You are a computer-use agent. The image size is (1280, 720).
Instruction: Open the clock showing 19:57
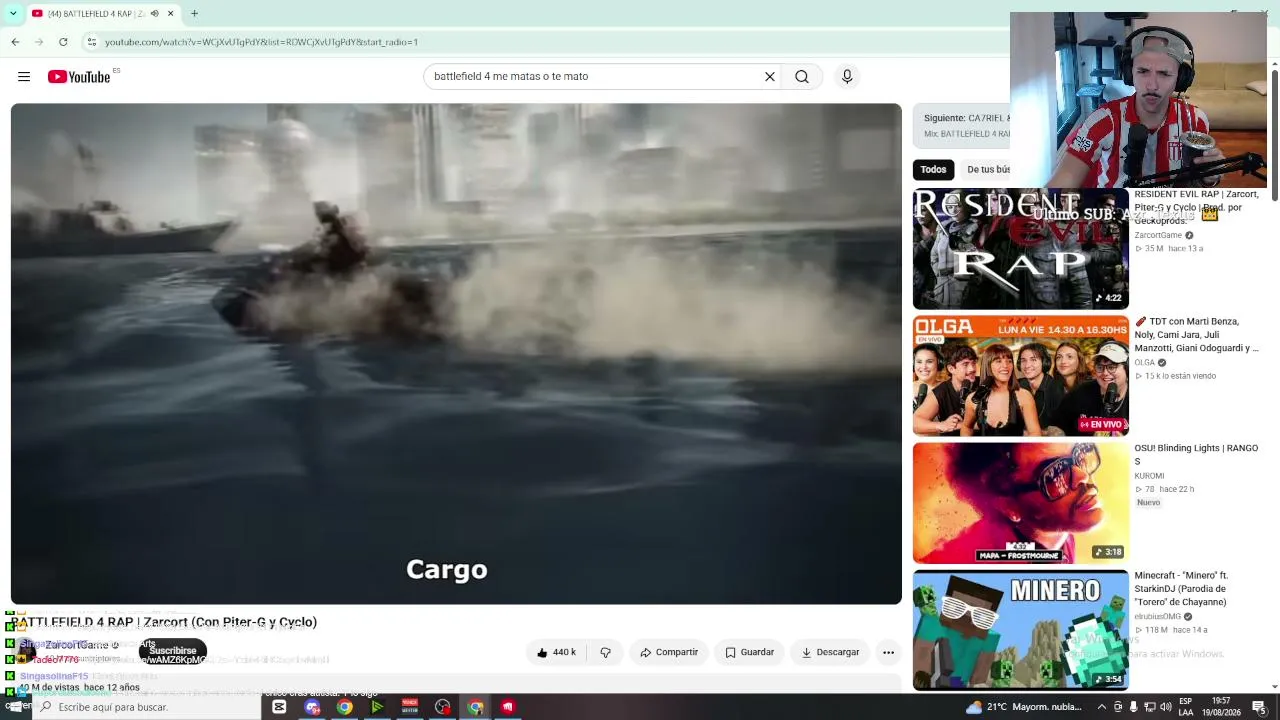(1221, 707)
